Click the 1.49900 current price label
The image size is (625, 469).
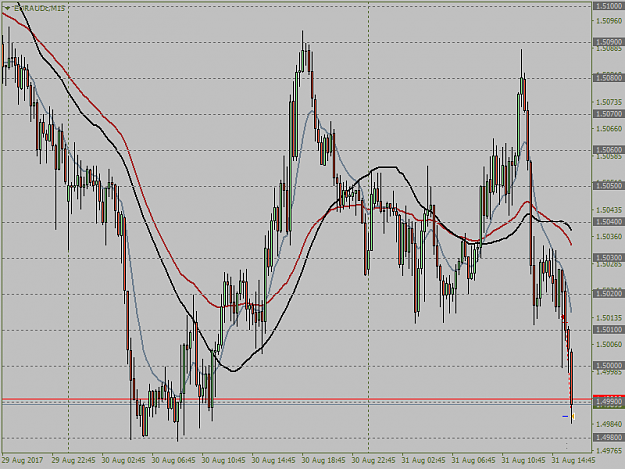(x=609, y=402)
